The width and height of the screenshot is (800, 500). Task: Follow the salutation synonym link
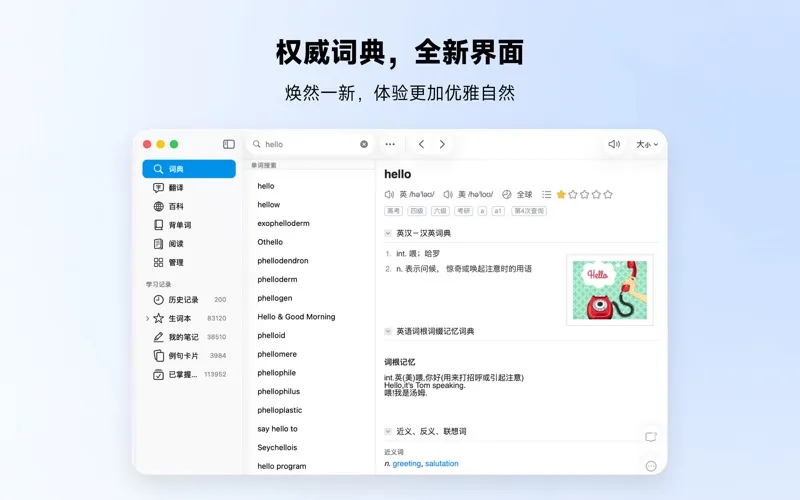pos(442,463)
